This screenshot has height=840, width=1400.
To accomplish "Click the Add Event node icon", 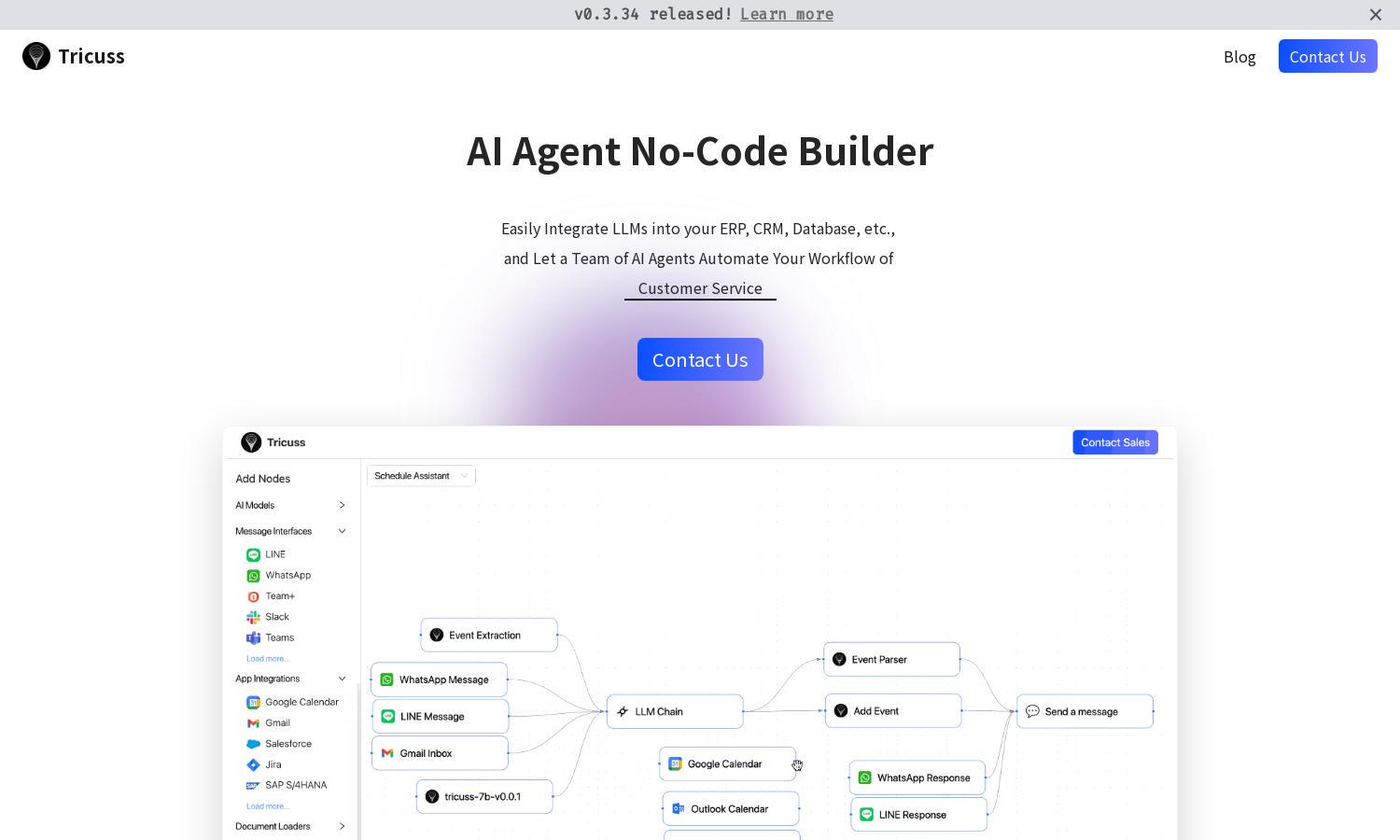I will click(x=841, y=710).
